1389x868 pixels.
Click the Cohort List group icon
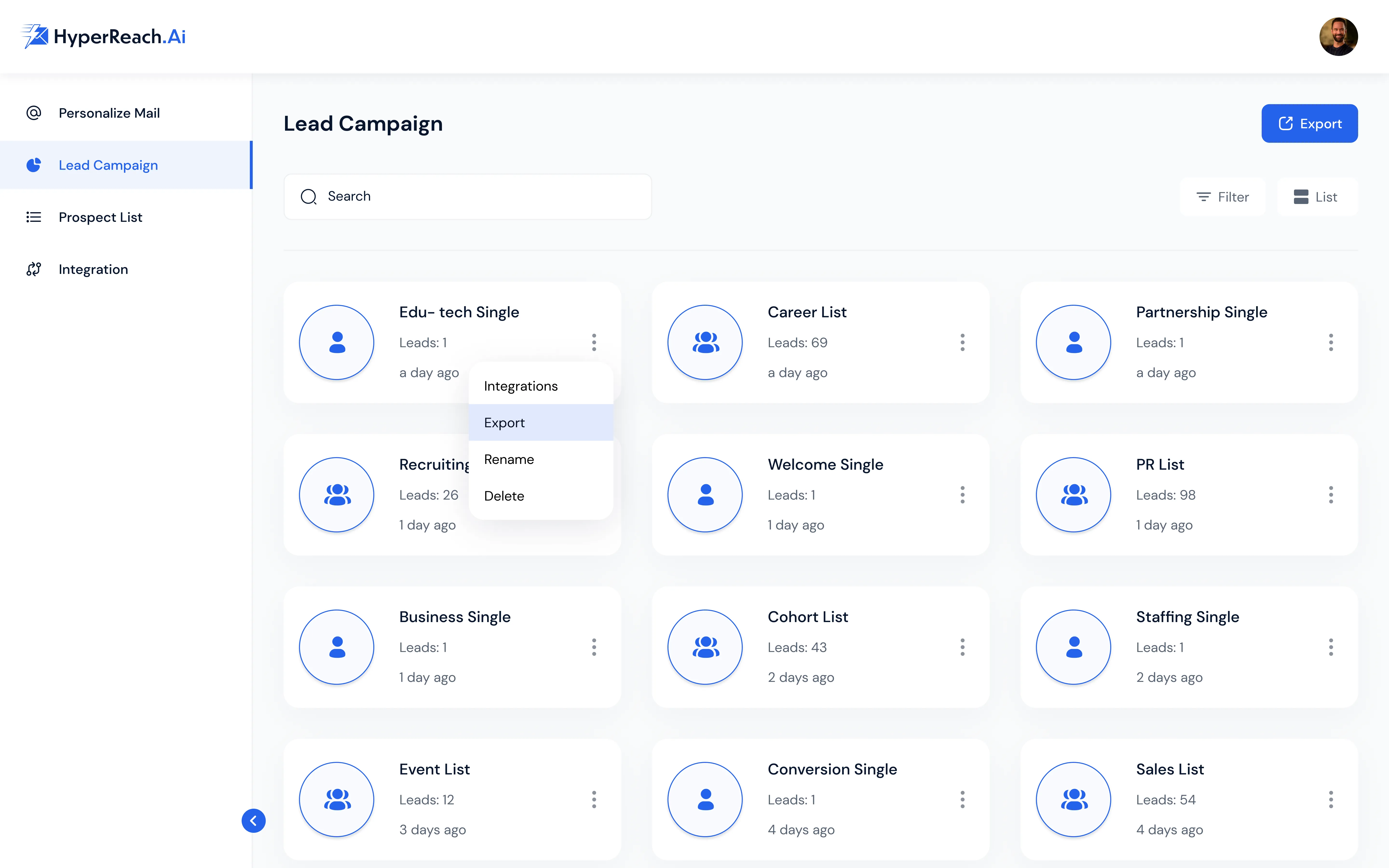(705, 647)
